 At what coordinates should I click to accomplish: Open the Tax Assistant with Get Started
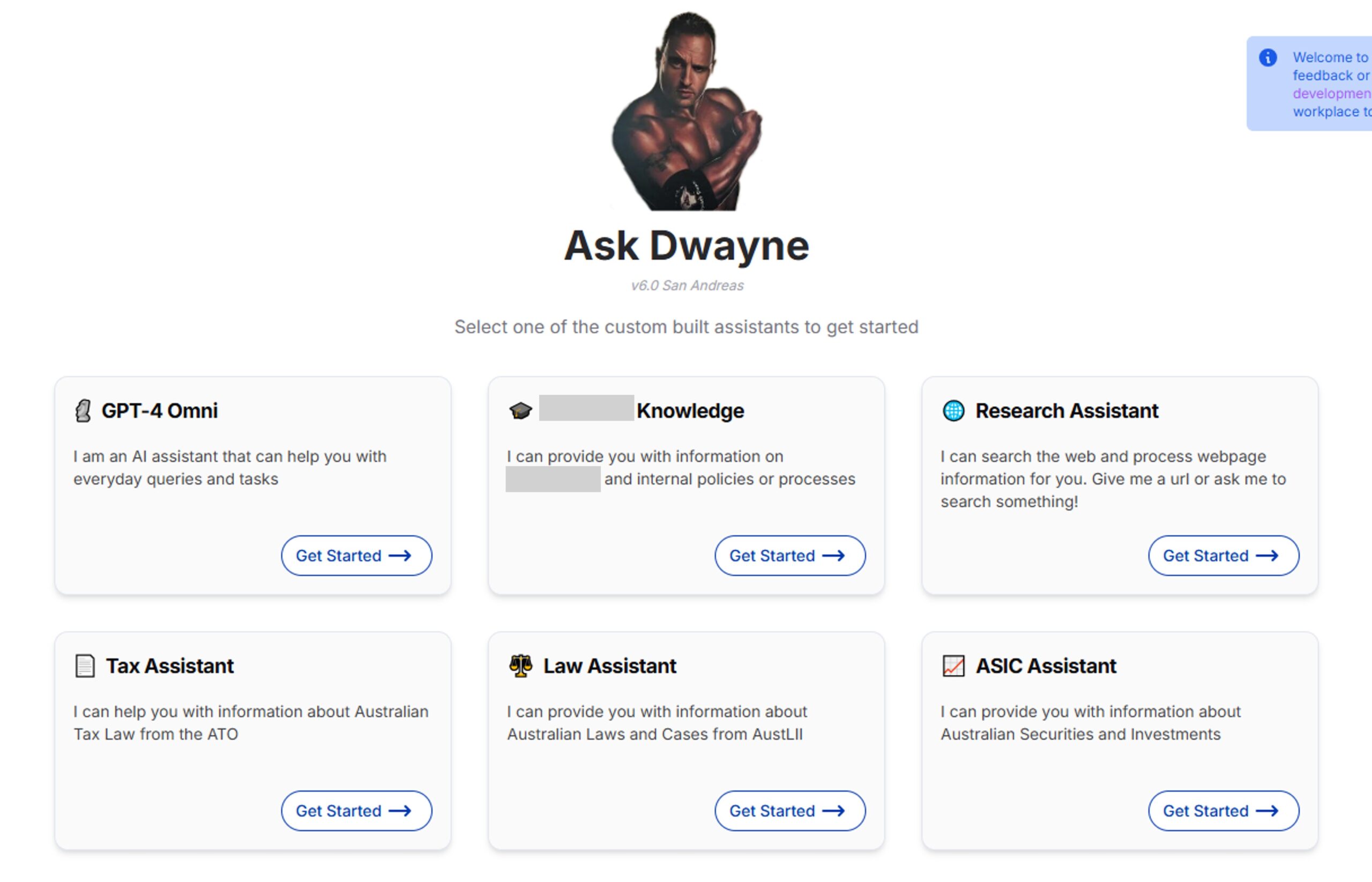(x=356, y=810)
